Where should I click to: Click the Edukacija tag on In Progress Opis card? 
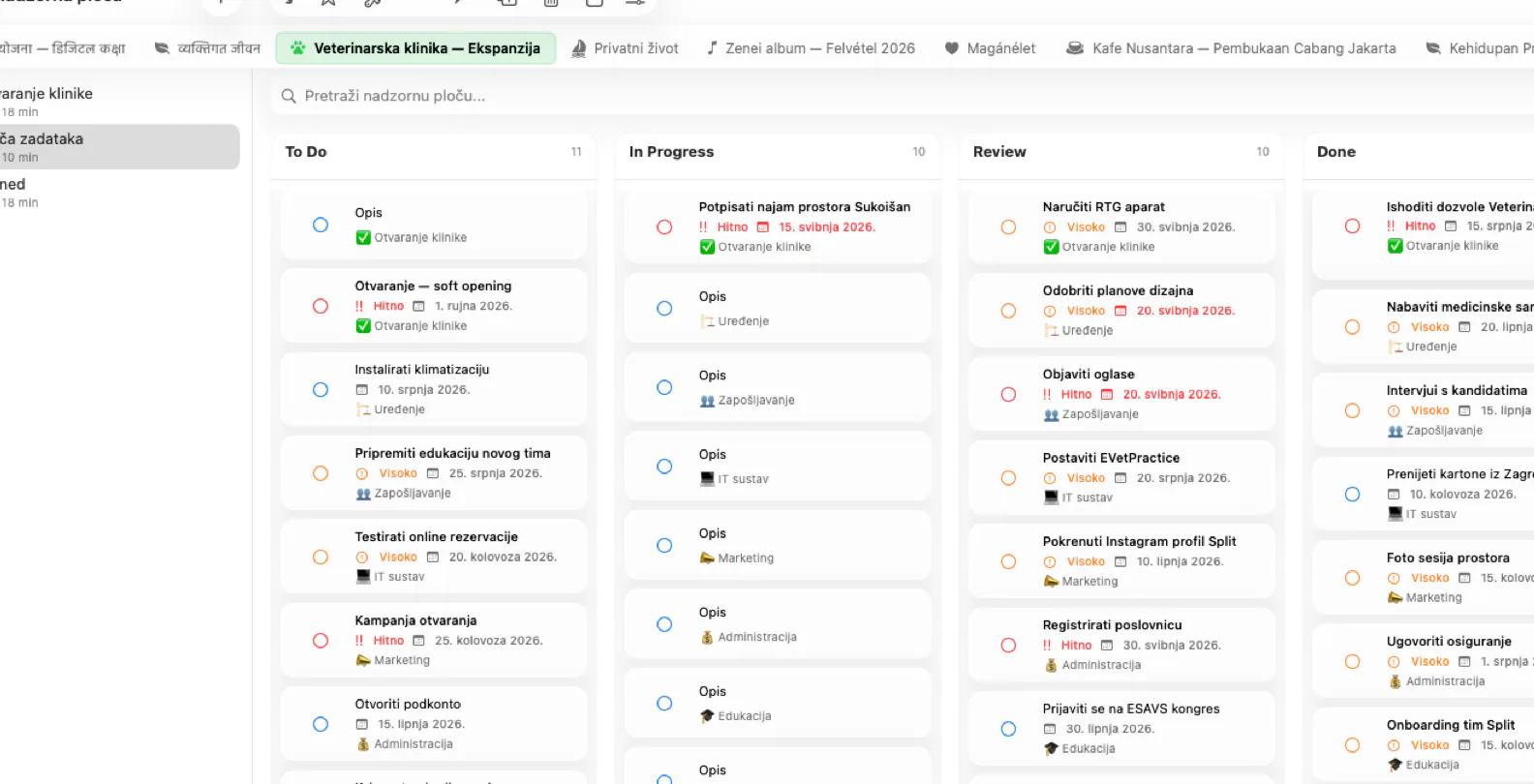click(745, 716)
